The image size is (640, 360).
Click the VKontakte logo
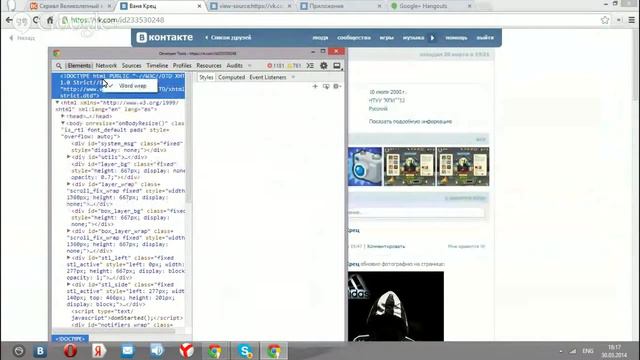point(164,38)
